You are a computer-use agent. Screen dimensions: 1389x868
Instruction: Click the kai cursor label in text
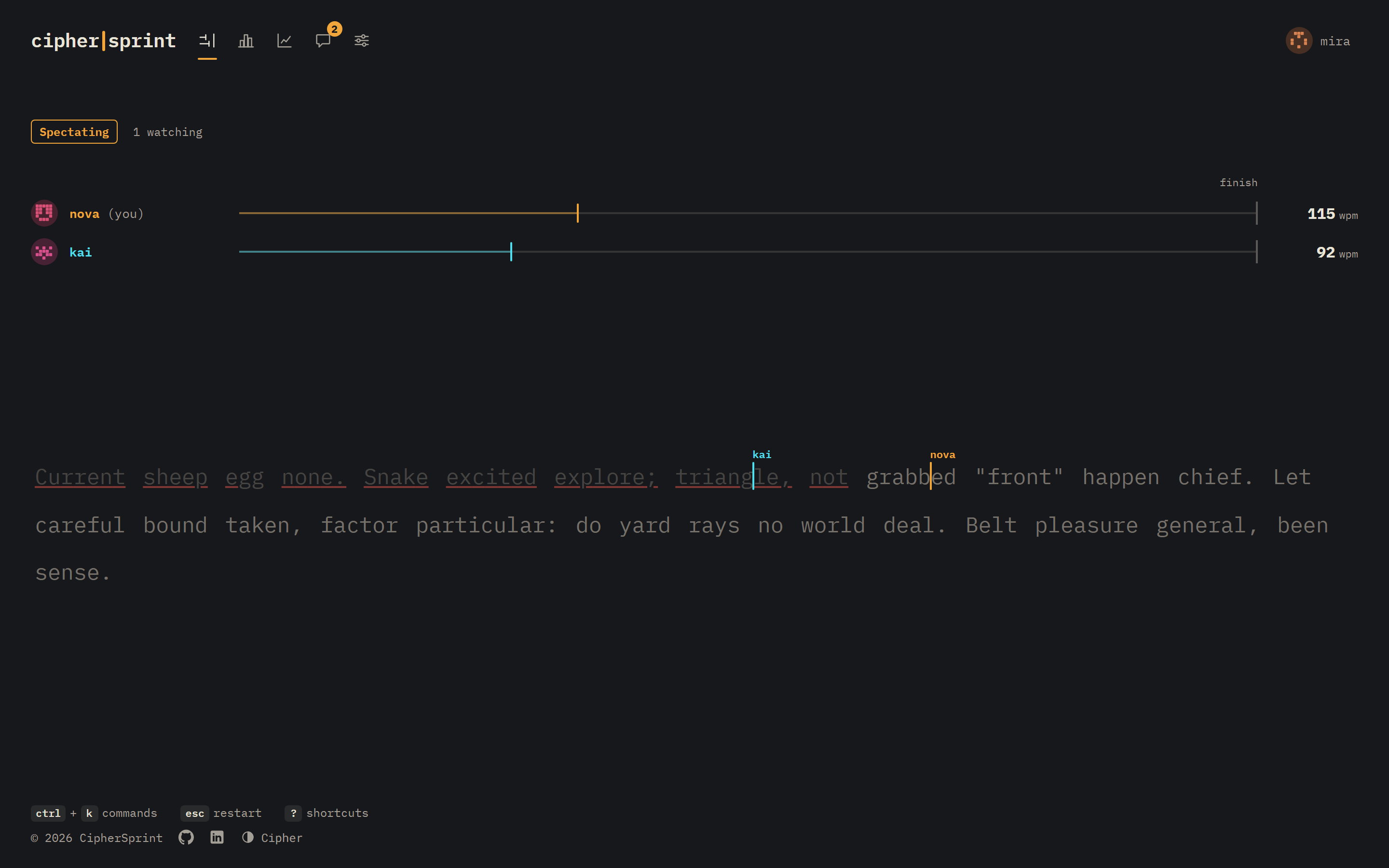[762, 455]
